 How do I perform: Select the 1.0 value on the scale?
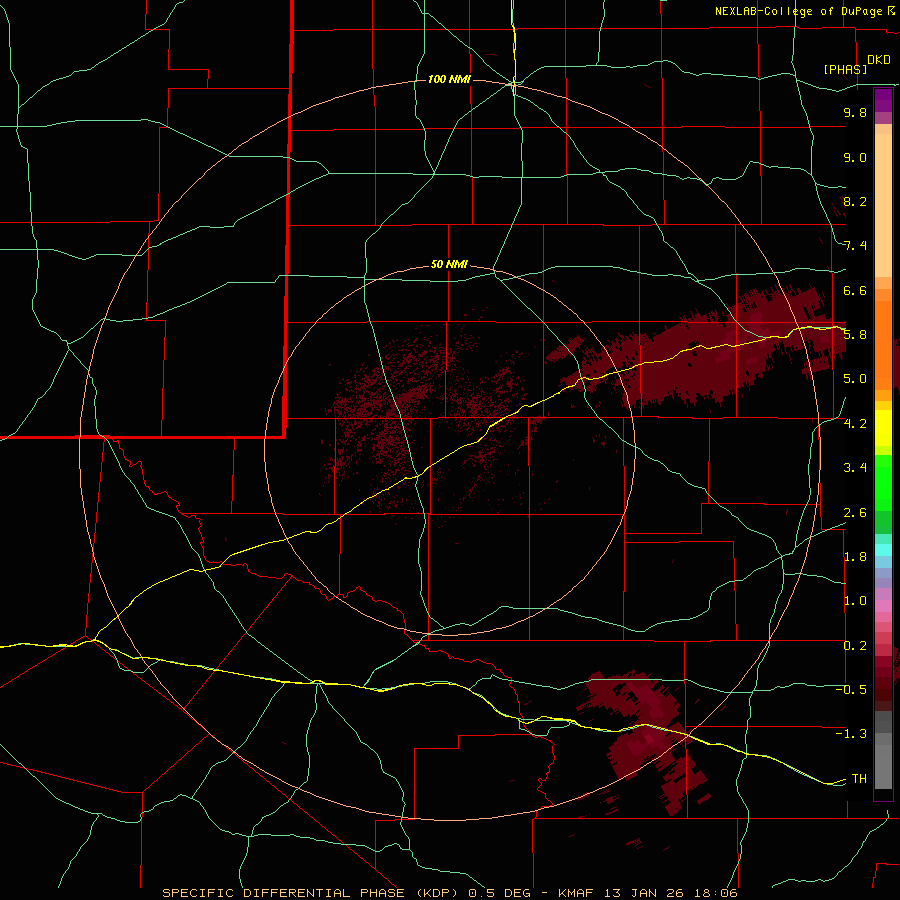(x=855, y=601)
